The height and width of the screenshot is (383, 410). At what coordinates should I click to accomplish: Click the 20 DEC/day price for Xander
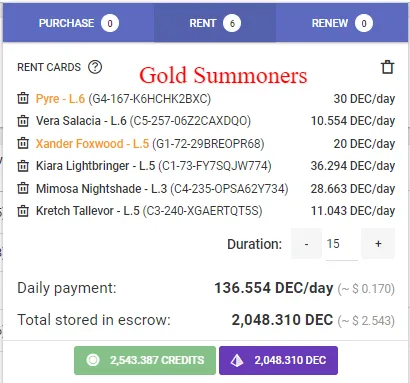[x=364, y=144]
